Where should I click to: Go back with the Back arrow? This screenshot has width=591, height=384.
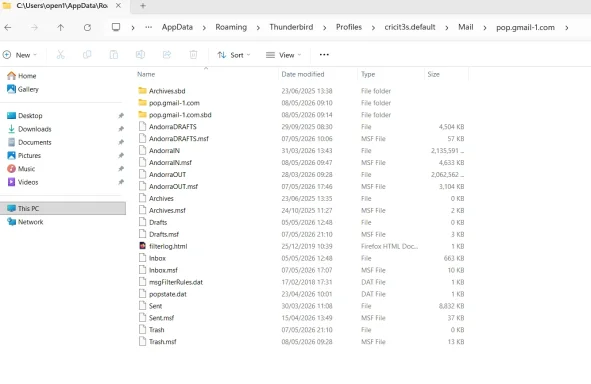(8, 28)
